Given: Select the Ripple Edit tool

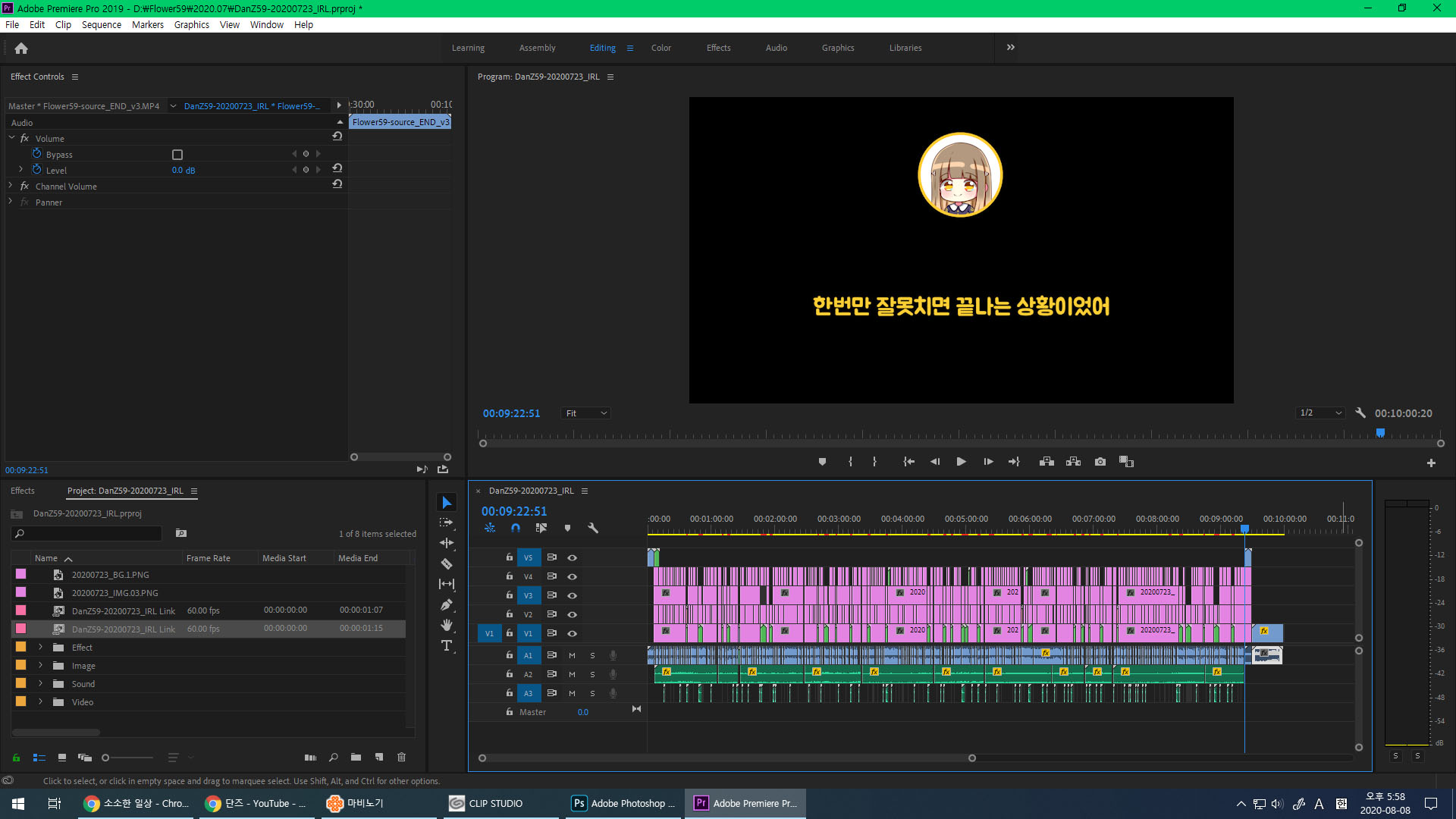Looking at the screenshot, I should [x=447, y=543].
